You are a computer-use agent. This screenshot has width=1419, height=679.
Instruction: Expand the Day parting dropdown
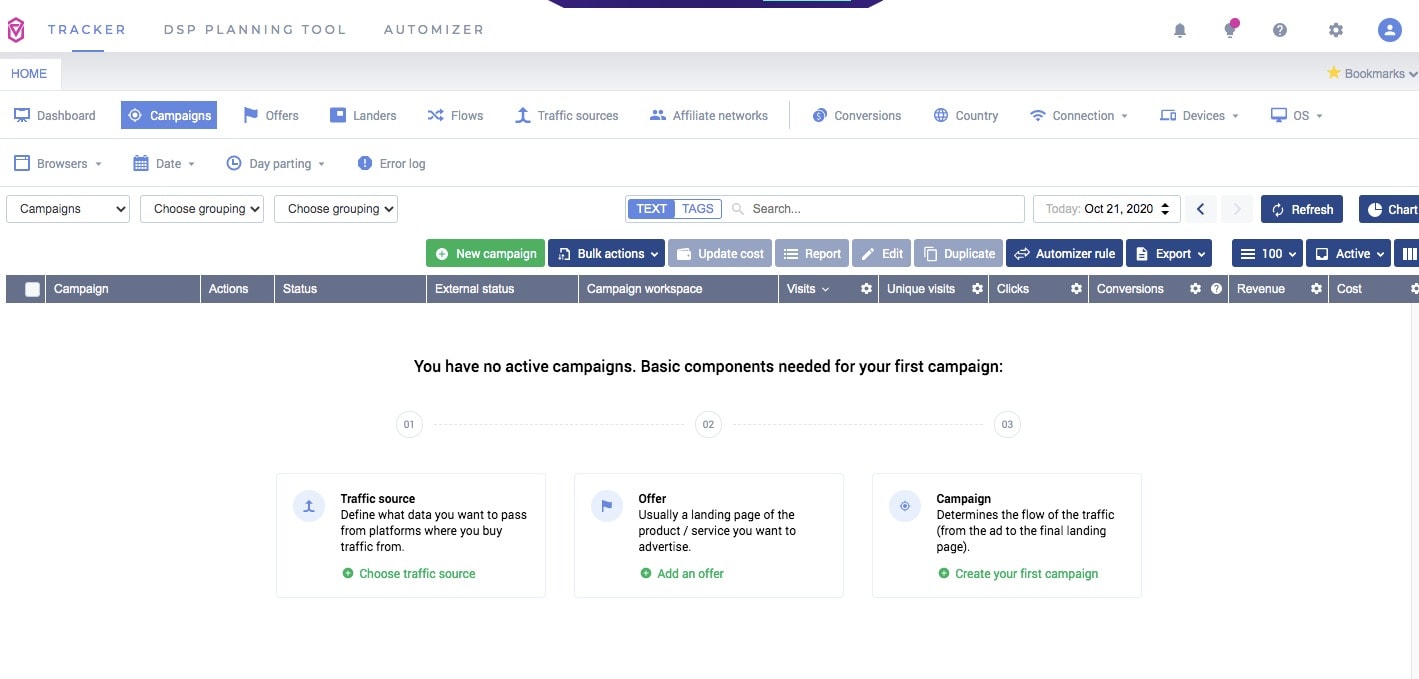tap(275, 163)
